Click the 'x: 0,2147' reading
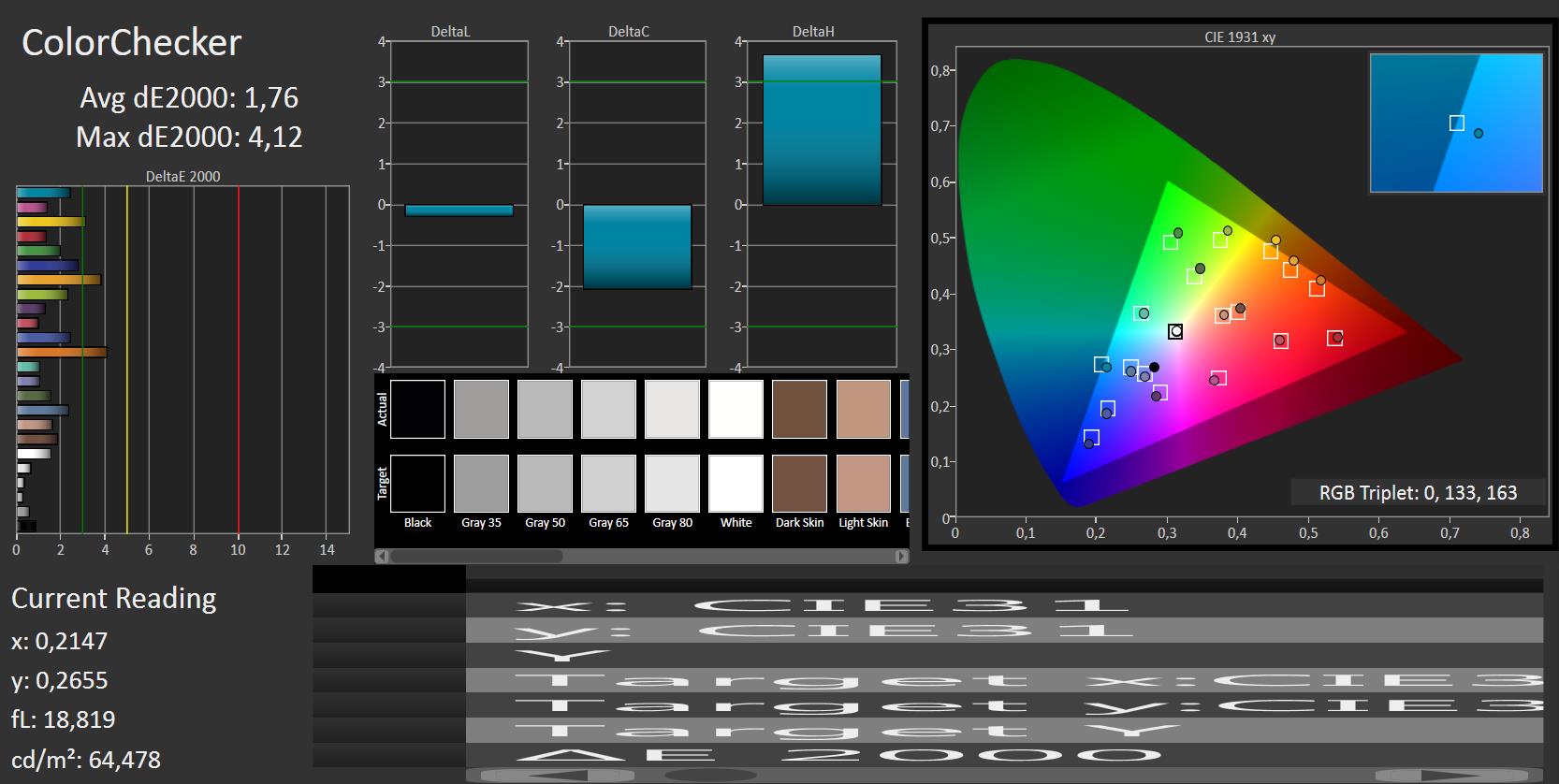The height and width of the screenshot is (784, 1559). [x=59, y=641]
